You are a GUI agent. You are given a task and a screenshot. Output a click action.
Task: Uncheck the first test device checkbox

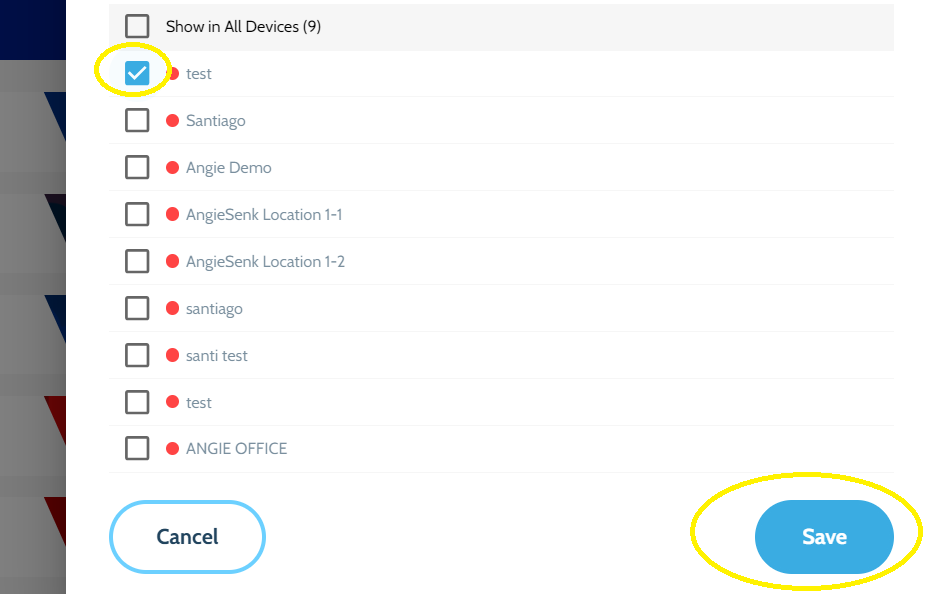coord(137,73)
